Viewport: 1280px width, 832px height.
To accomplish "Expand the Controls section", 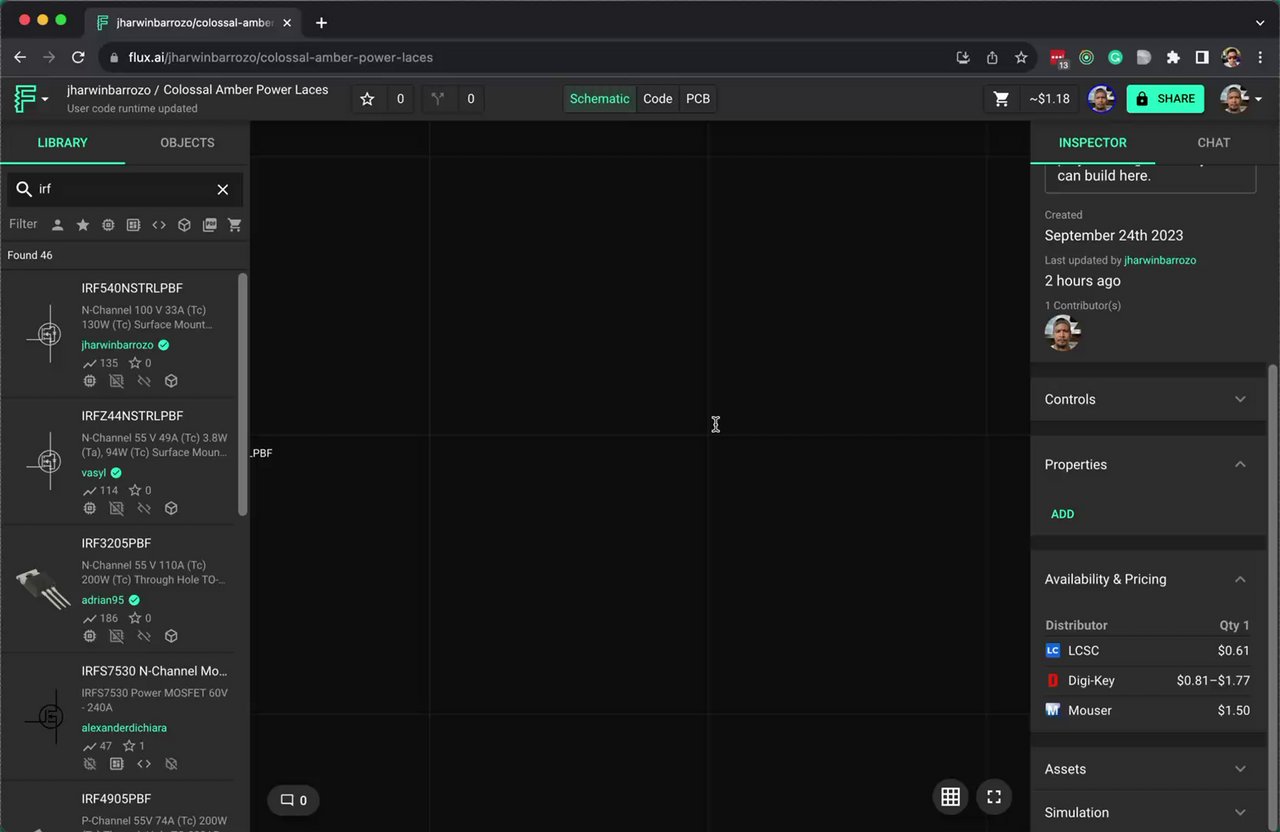I will [x=1148, y=399].
